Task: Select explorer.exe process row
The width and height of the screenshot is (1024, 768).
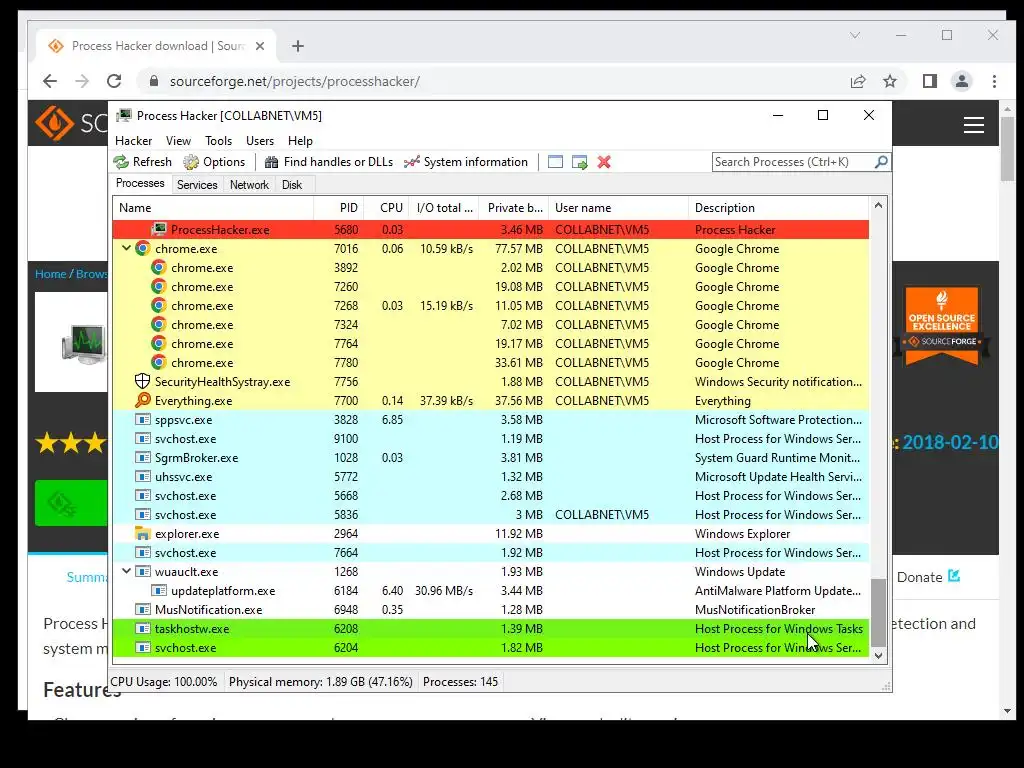Action: tap(491, 534)
